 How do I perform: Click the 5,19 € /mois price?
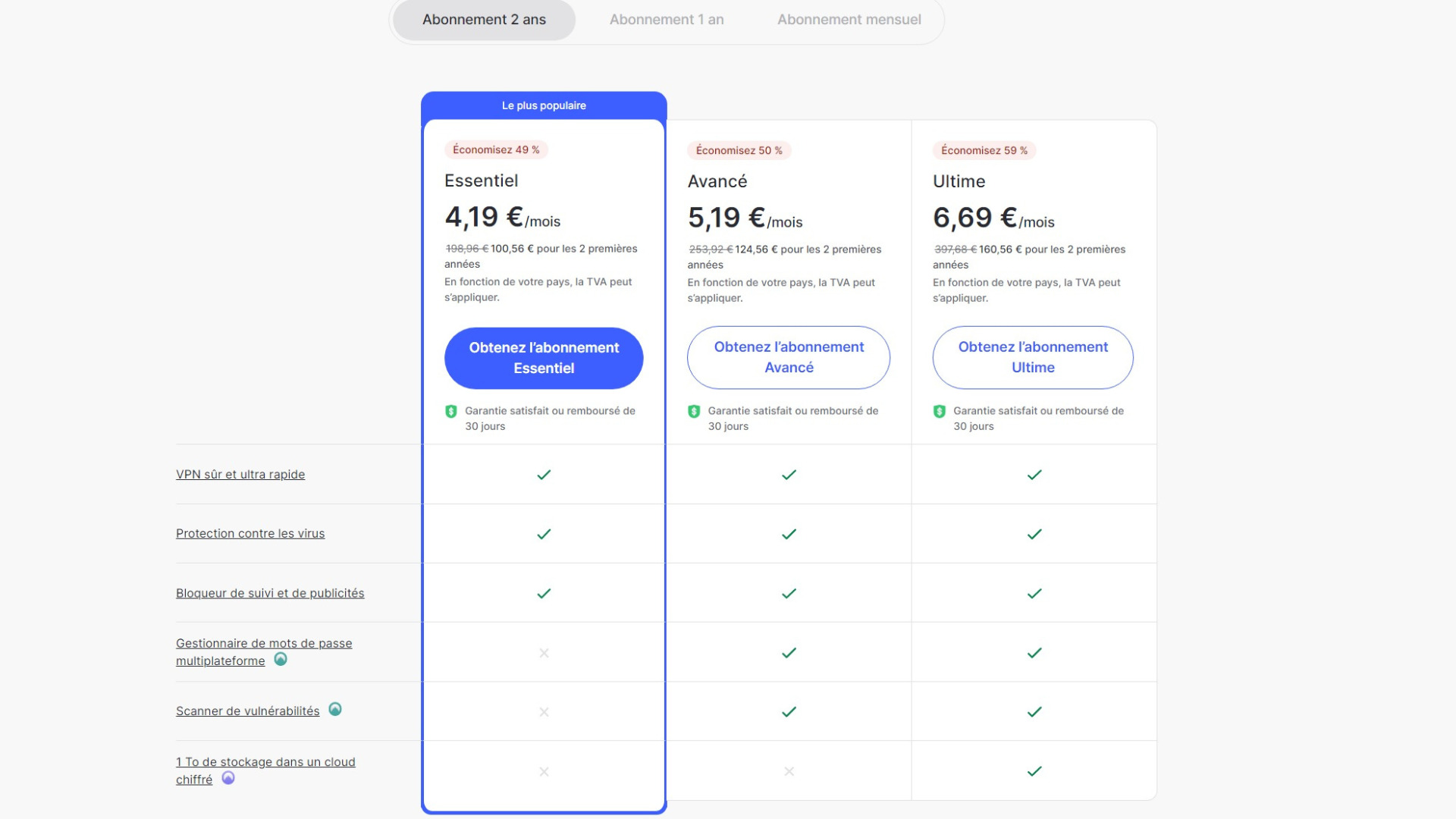(745, 218)
